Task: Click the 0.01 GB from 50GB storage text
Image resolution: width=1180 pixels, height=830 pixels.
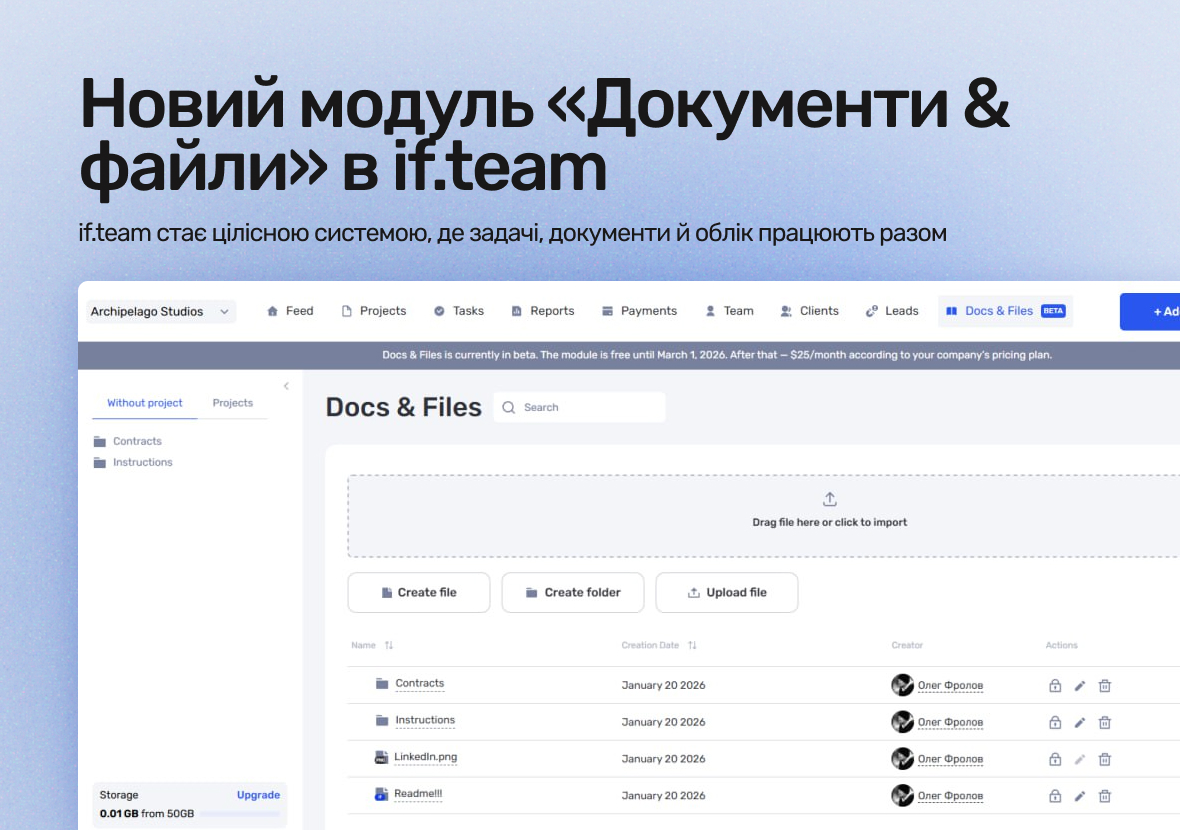Action: tap(147, 813)
